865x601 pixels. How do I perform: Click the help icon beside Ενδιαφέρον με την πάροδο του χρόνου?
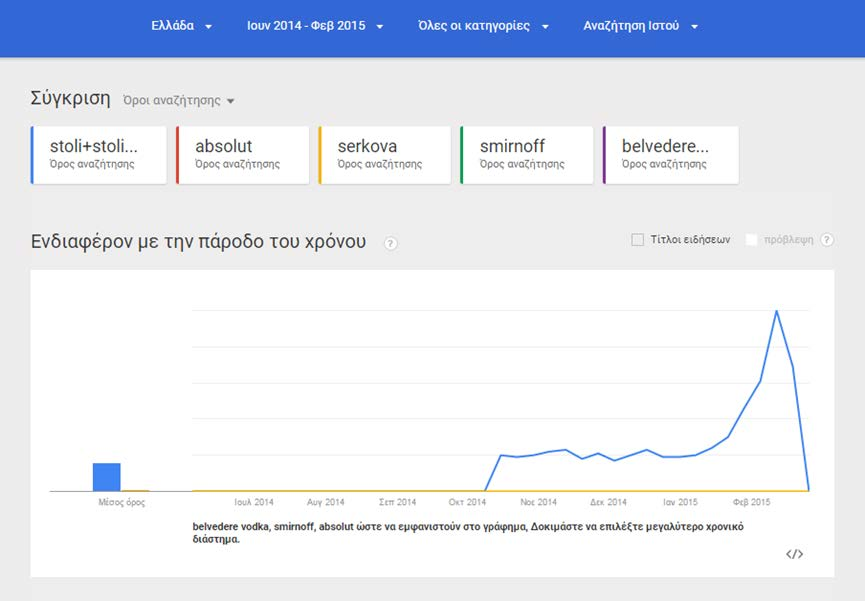pos(390,243)
